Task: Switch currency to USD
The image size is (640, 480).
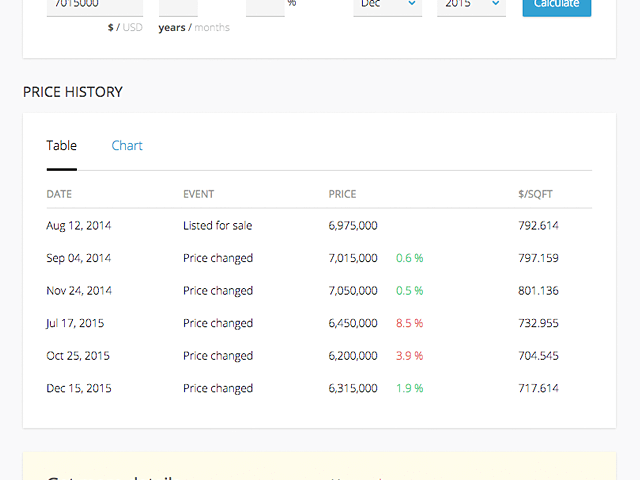Action: click(133, 27)
